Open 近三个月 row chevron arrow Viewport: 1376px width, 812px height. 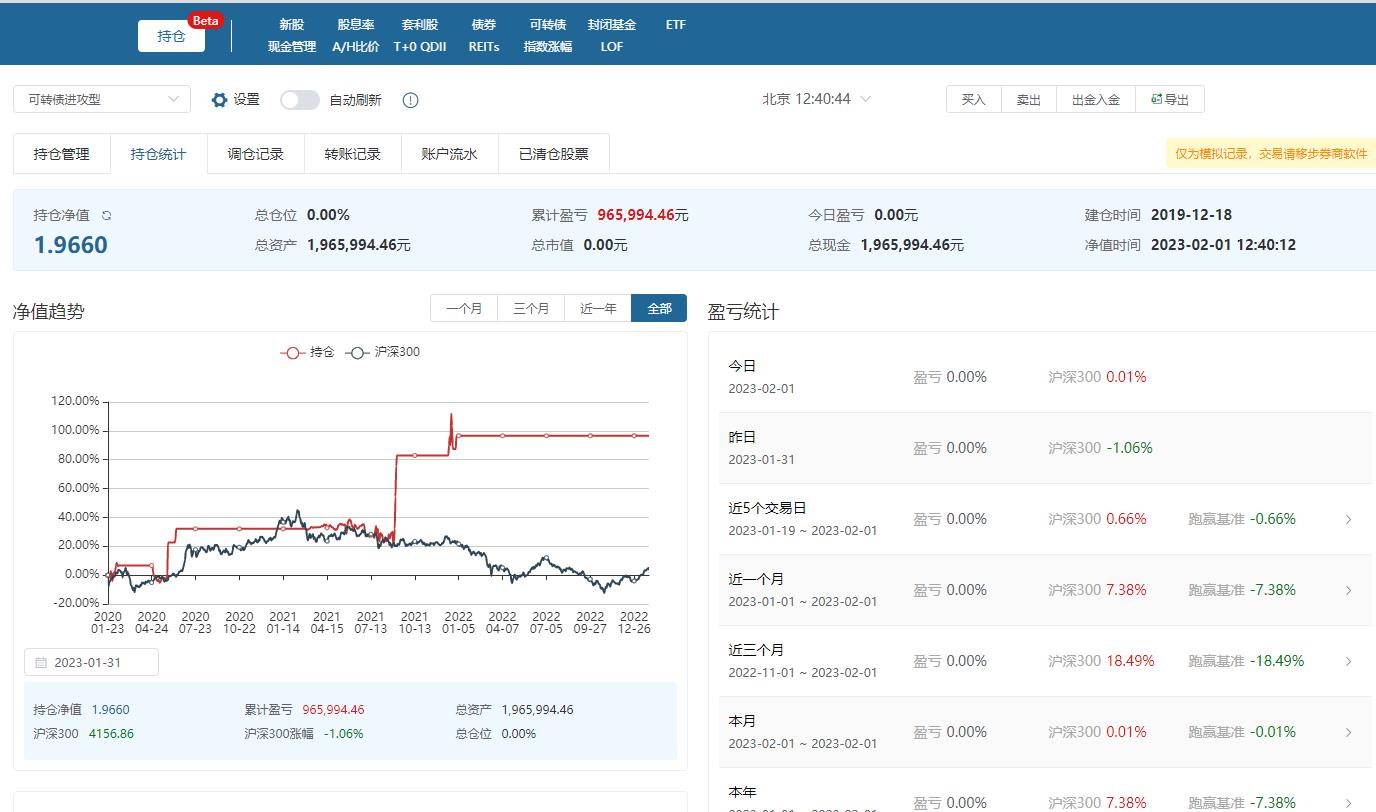[1348, 661]
